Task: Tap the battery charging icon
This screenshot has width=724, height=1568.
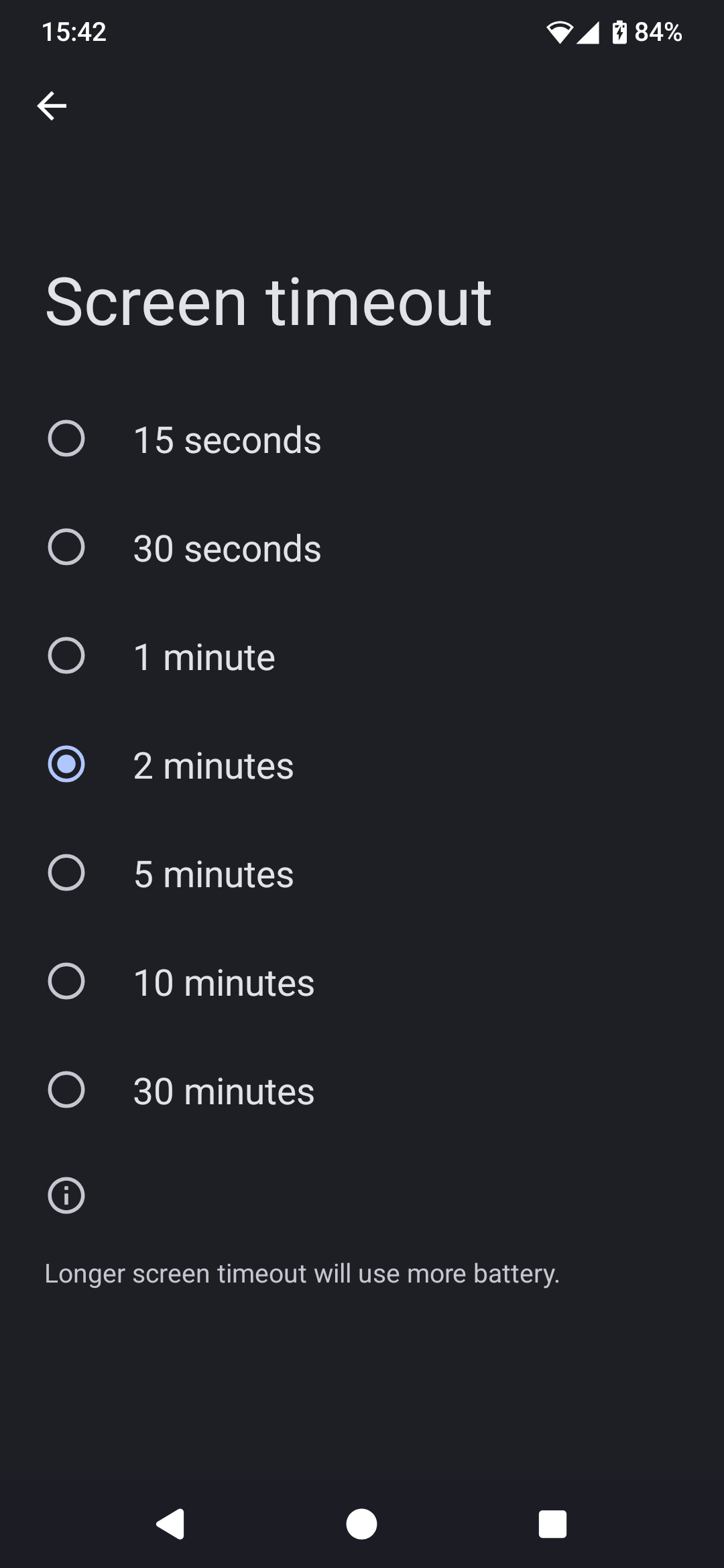Action: (x=619, y=32)
